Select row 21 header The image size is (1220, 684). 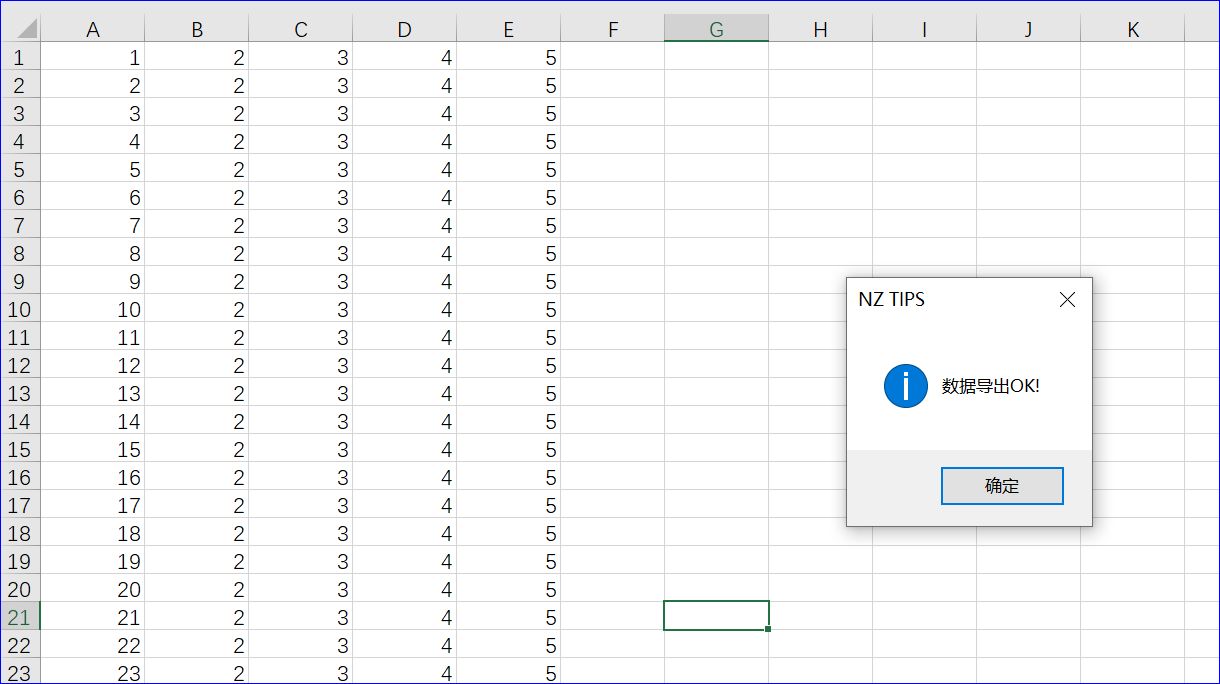[x=19, y=618]
